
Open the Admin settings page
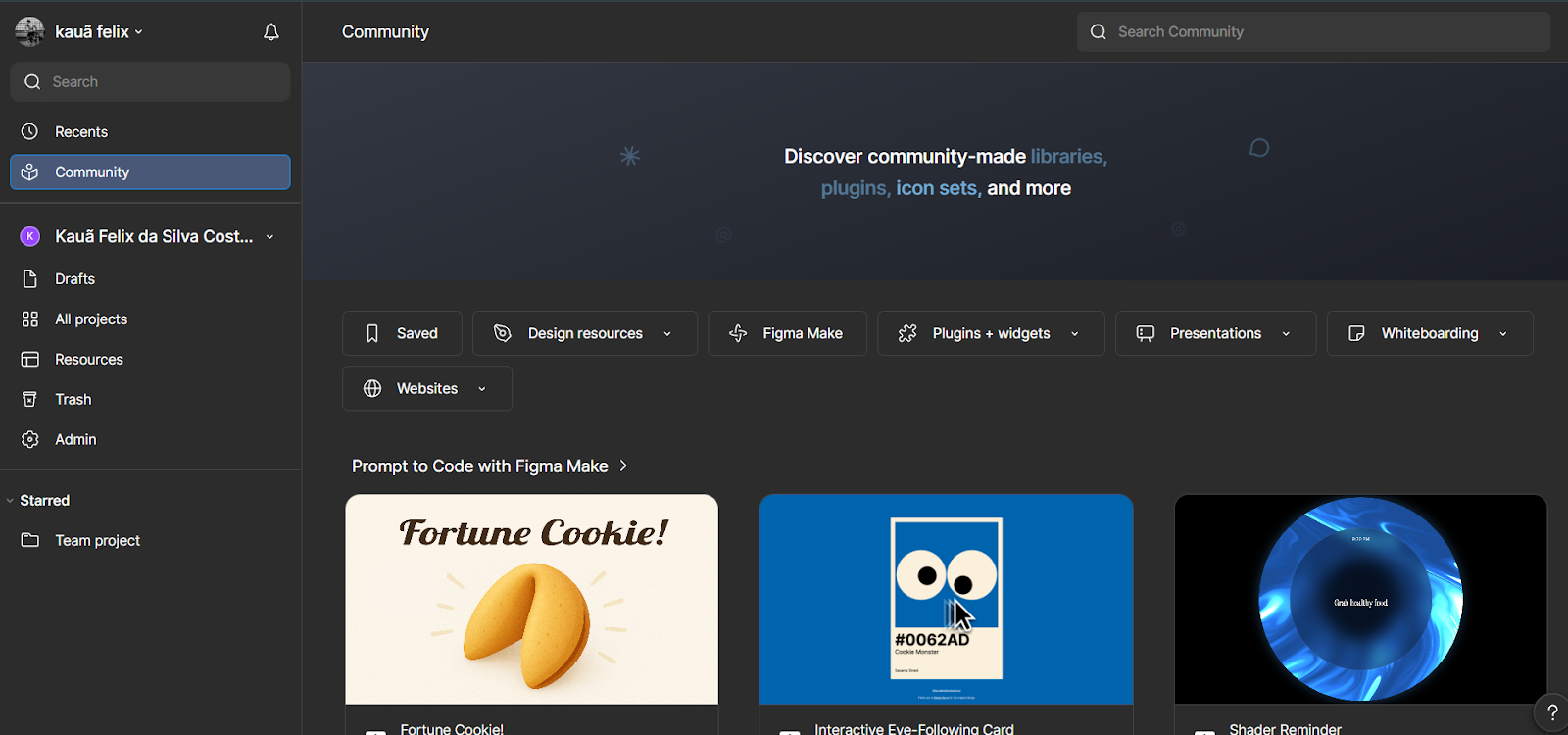click(x=150, y=440)
